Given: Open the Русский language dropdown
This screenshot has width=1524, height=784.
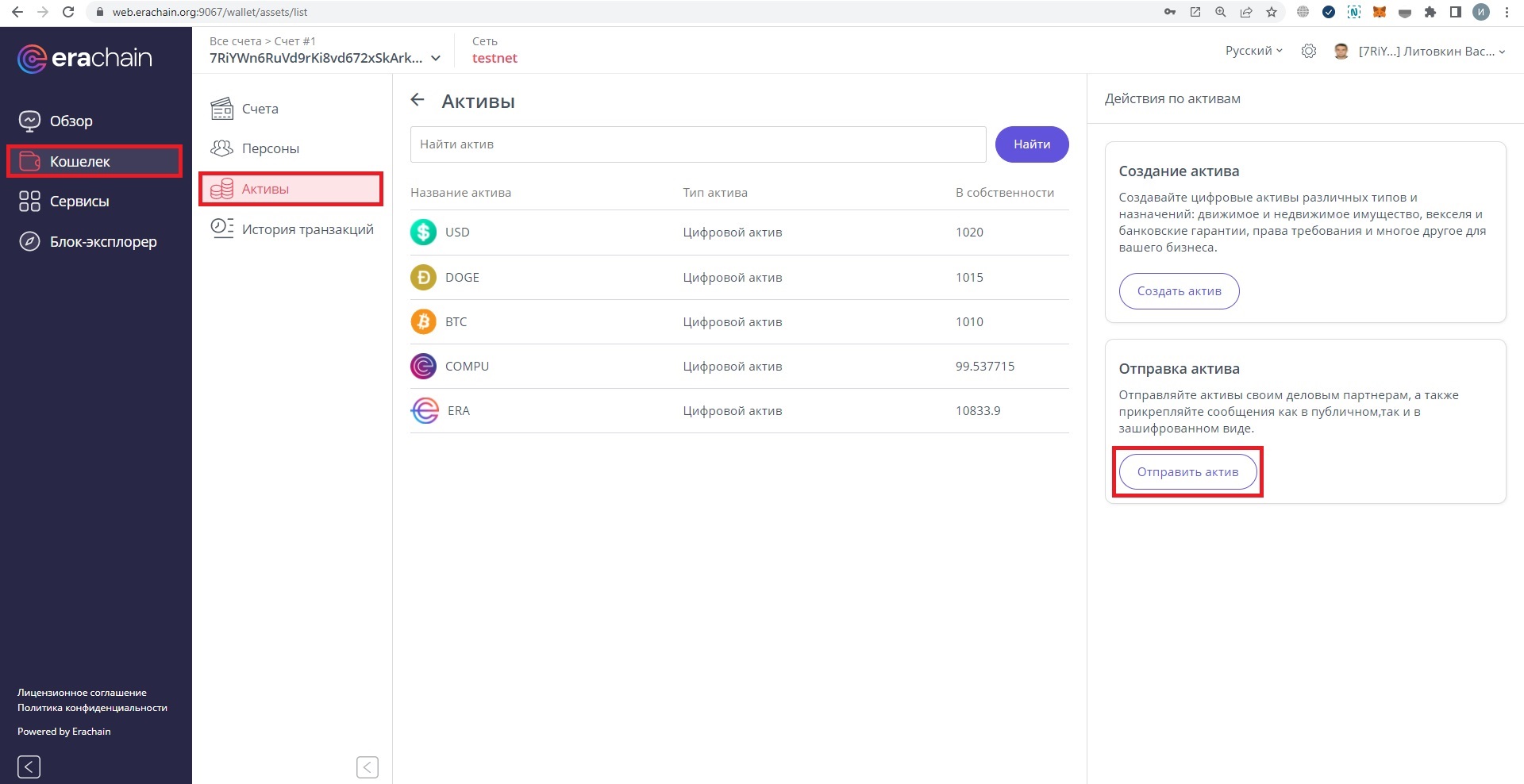Looking at the screenshot, I should click(x=1253, y=51).
